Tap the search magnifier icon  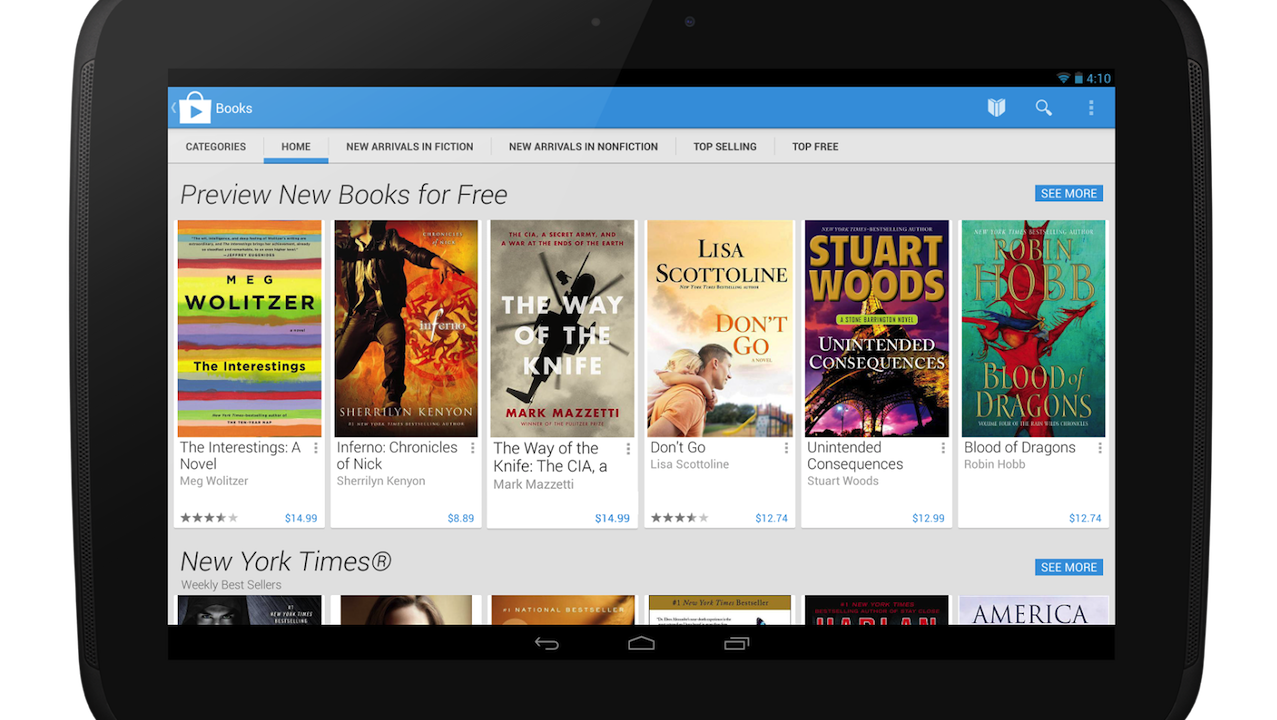[x=1043, y=108]
